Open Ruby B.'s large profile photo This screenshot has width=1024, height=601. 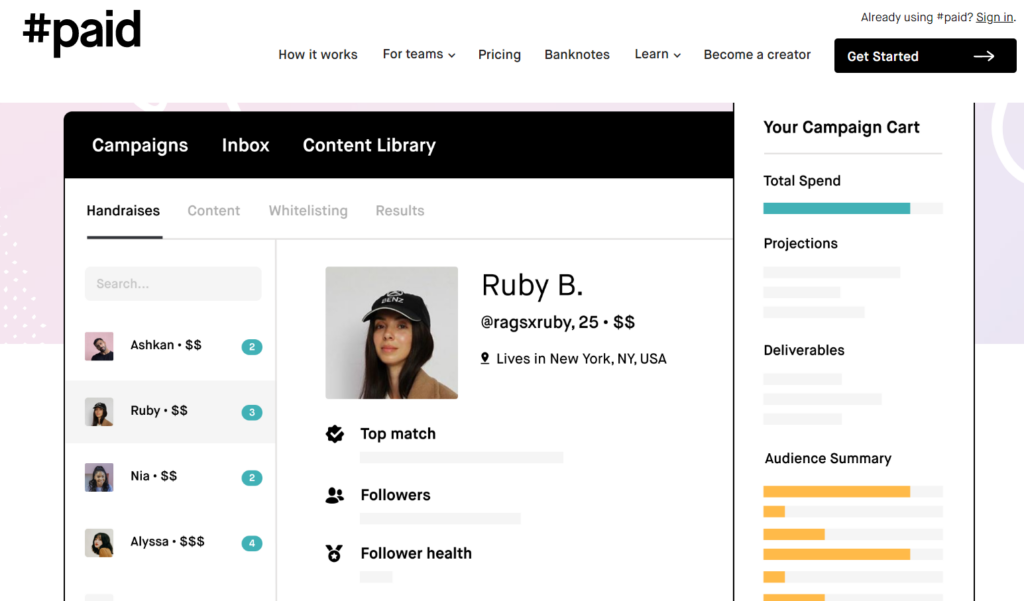coord(392,333)
